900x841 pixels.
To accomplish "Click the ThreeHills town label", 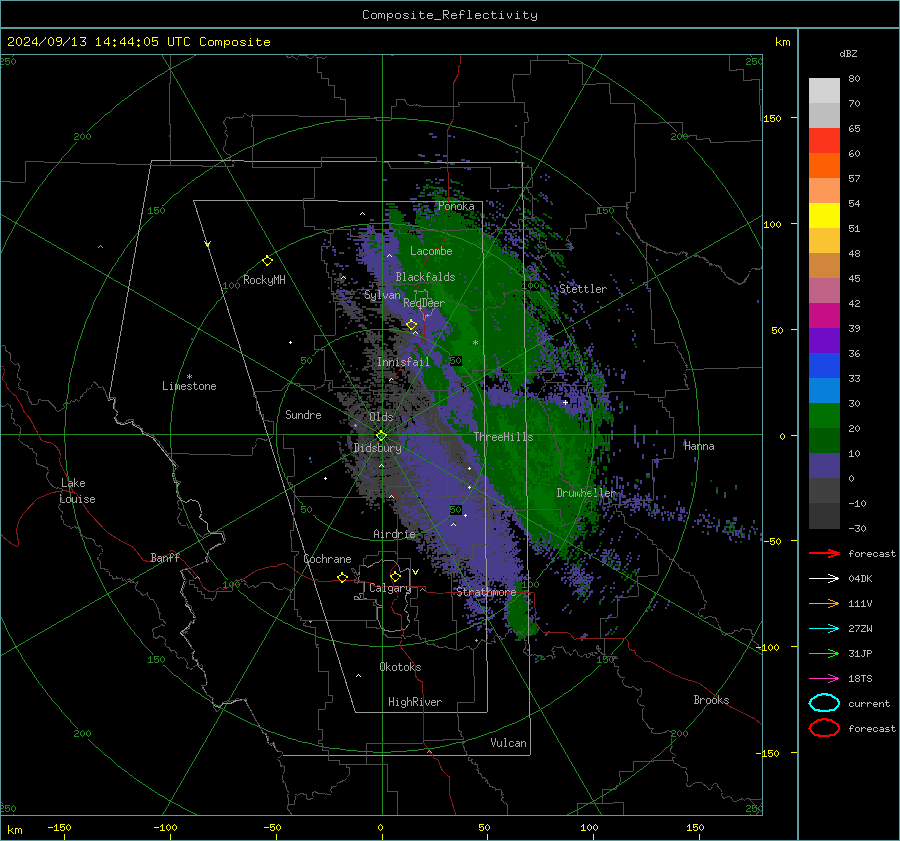I will click(503, 437).
